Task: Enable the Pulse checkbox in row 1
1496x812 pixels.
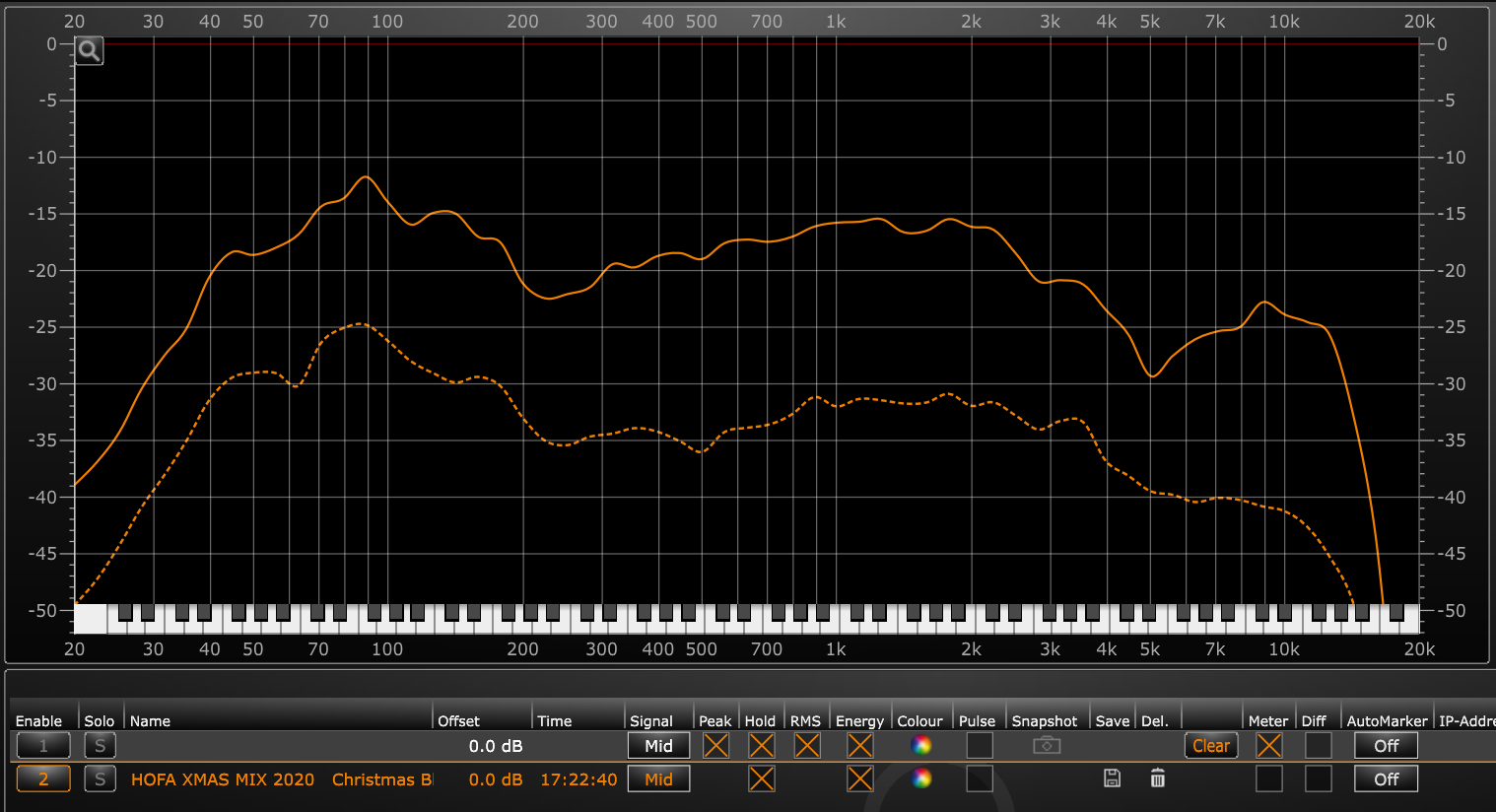Action: tap(979, 746)
